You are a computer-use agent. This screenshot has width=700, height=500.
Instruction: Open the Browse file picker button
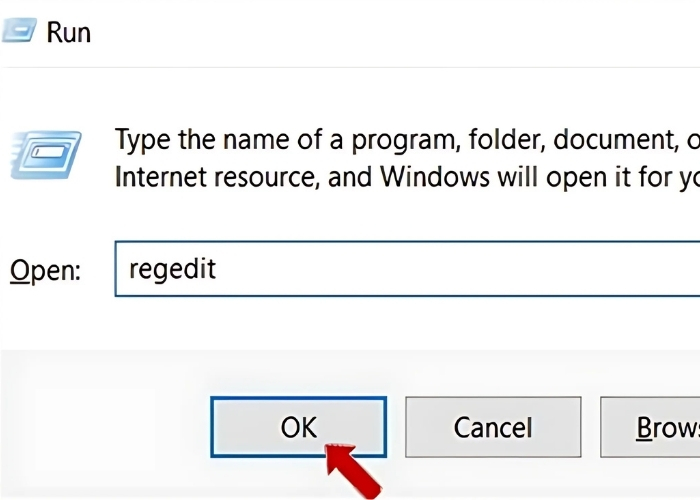click(652, 427)
